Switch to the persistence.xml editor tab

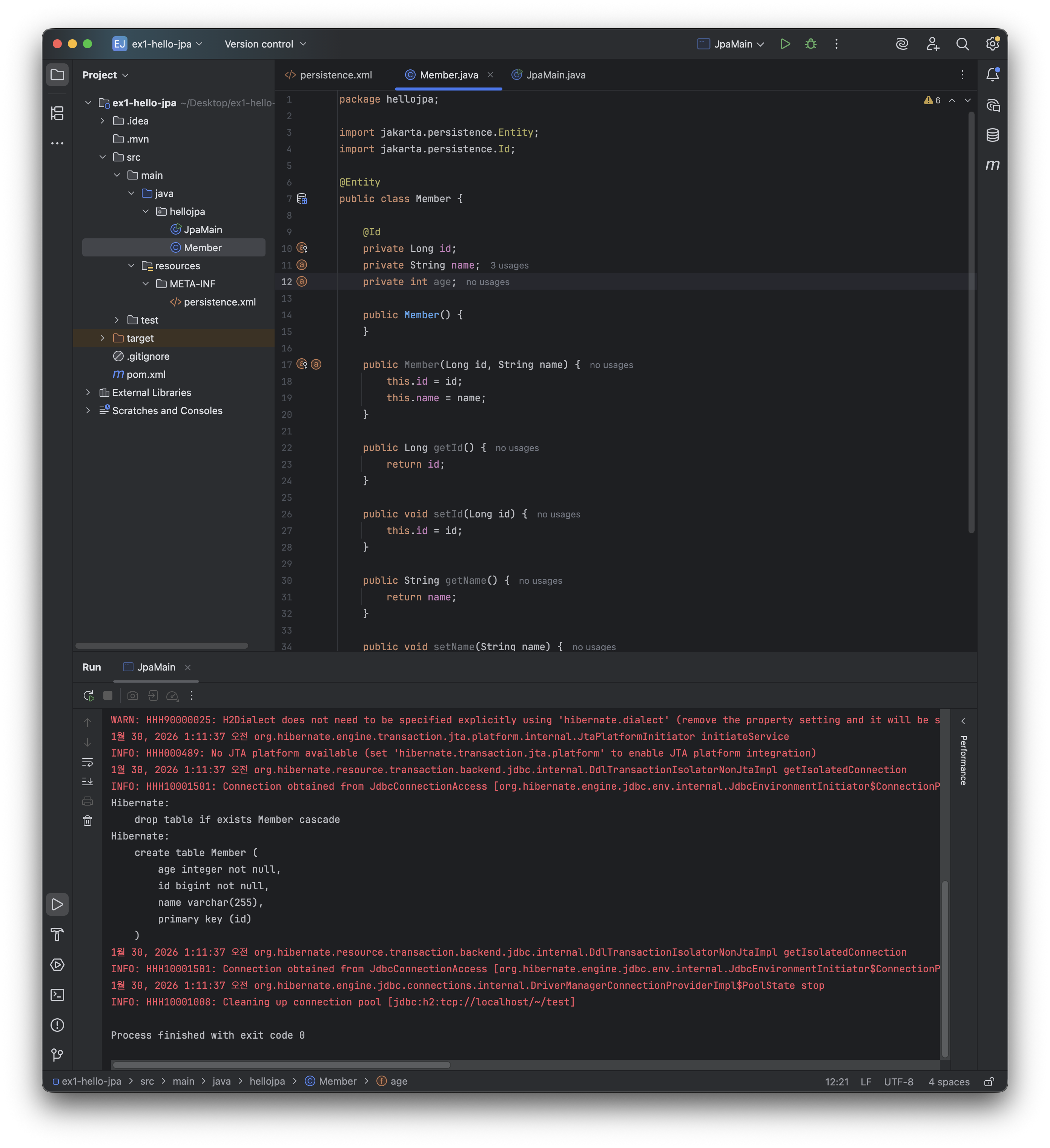pos(329,75)
